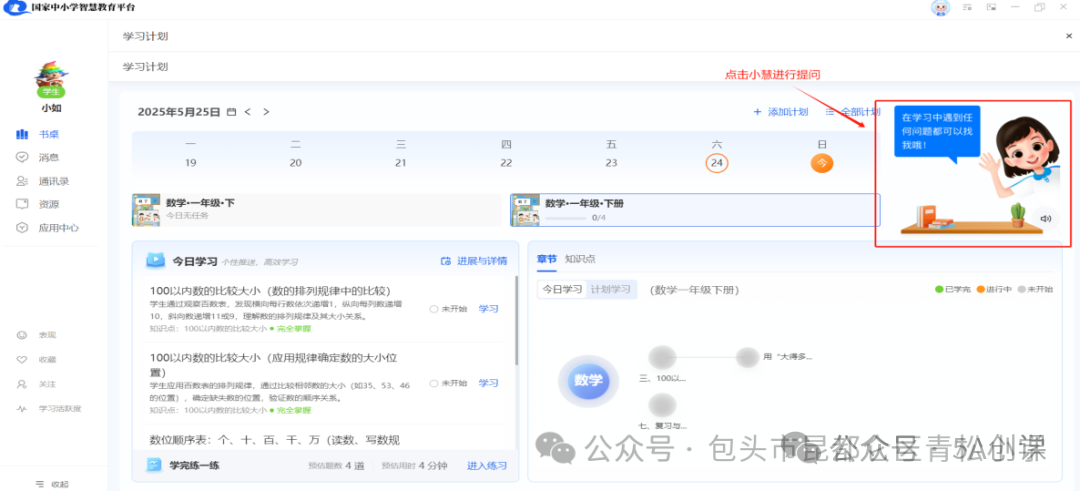Click 添加计划 to add a plan
The width and height of the screenshot is (1080, 491).
780,112
